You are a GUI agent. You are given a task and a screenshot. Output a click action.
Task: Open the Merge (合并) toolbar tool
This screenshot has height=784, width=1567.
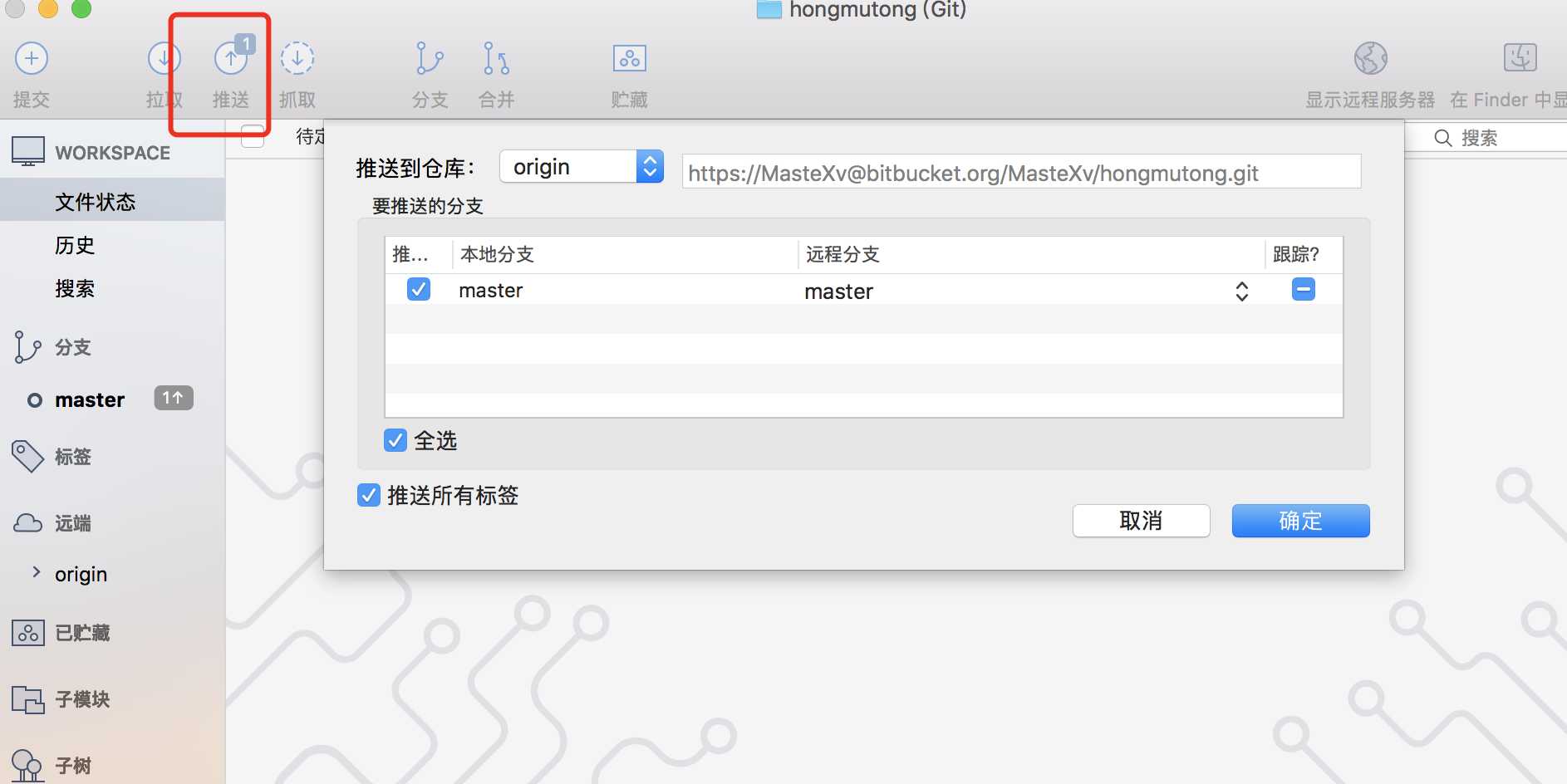coord(496,58)
